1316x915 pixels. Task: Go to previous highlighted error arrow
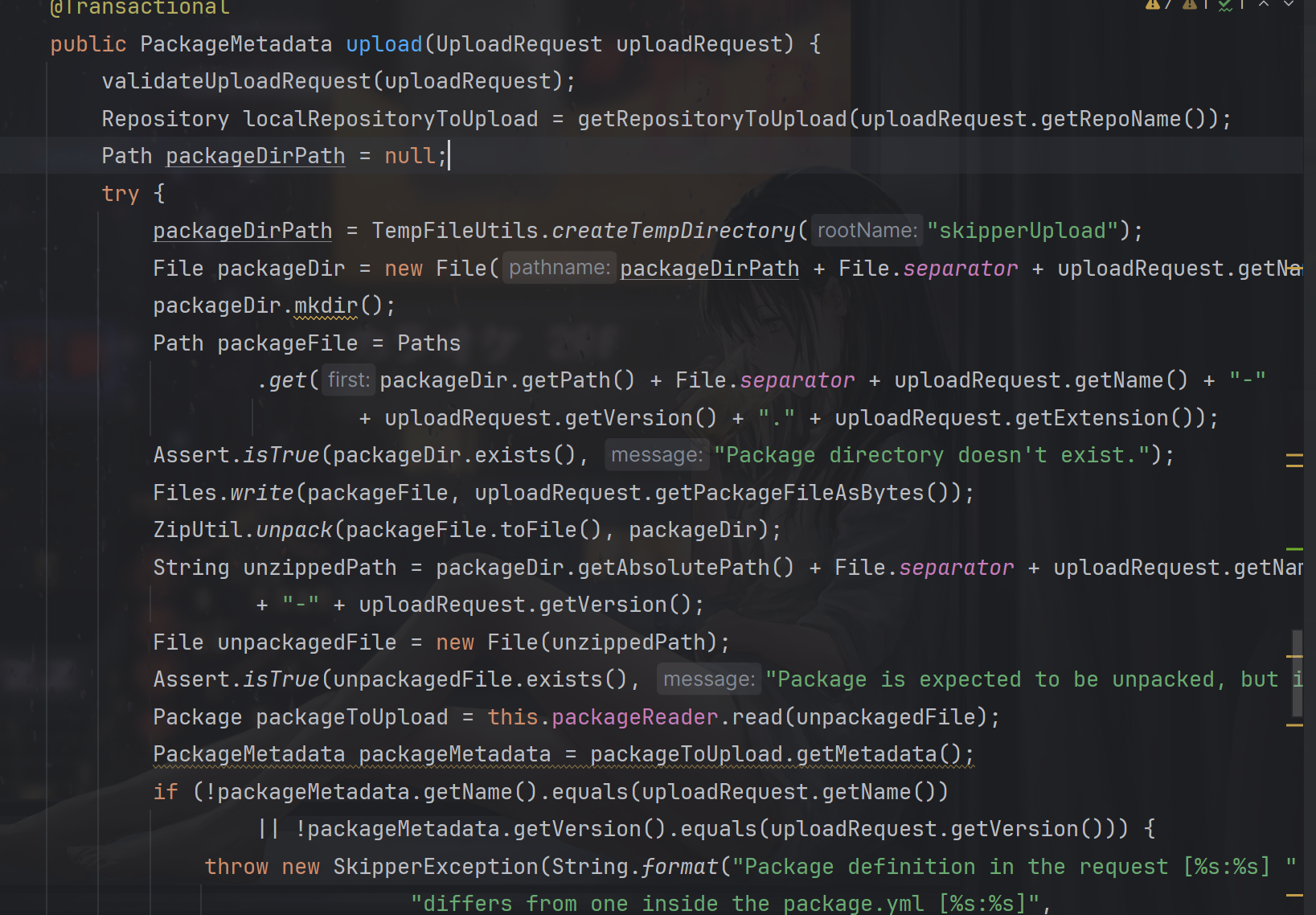(x=1264, y=5)
